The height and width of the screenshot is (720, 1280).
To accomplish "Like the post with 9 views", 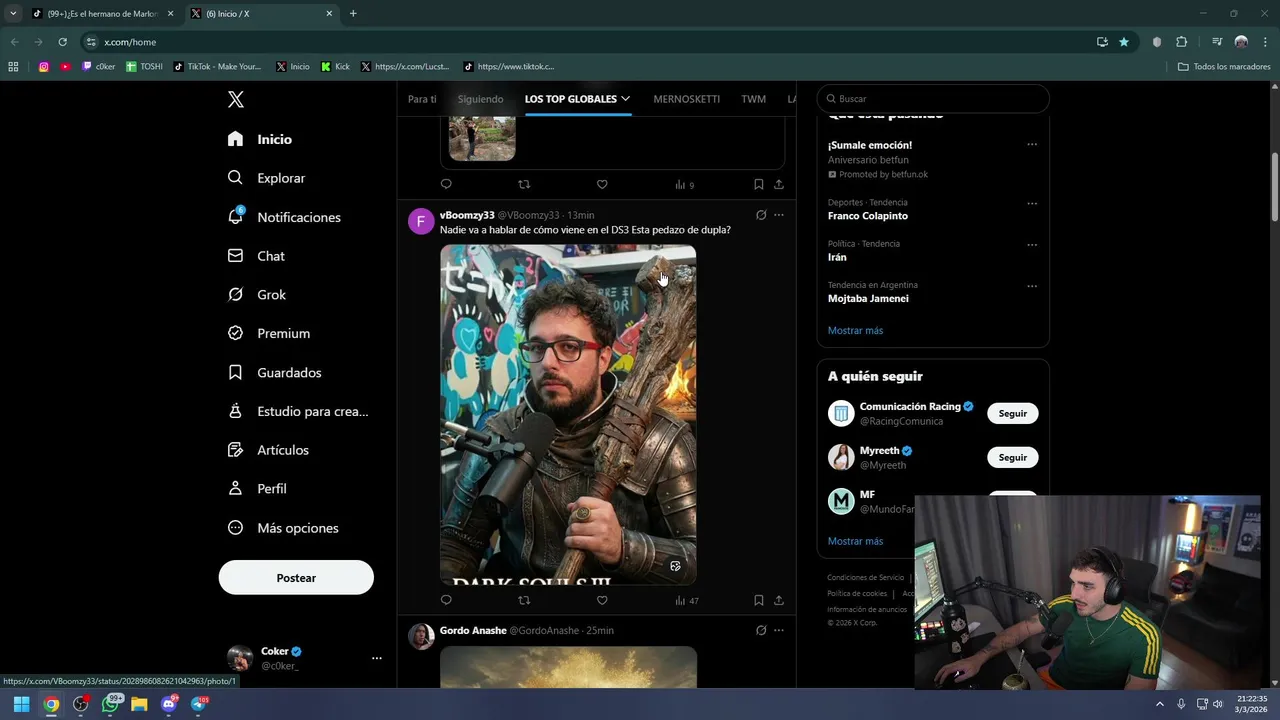I will (602, 184).
